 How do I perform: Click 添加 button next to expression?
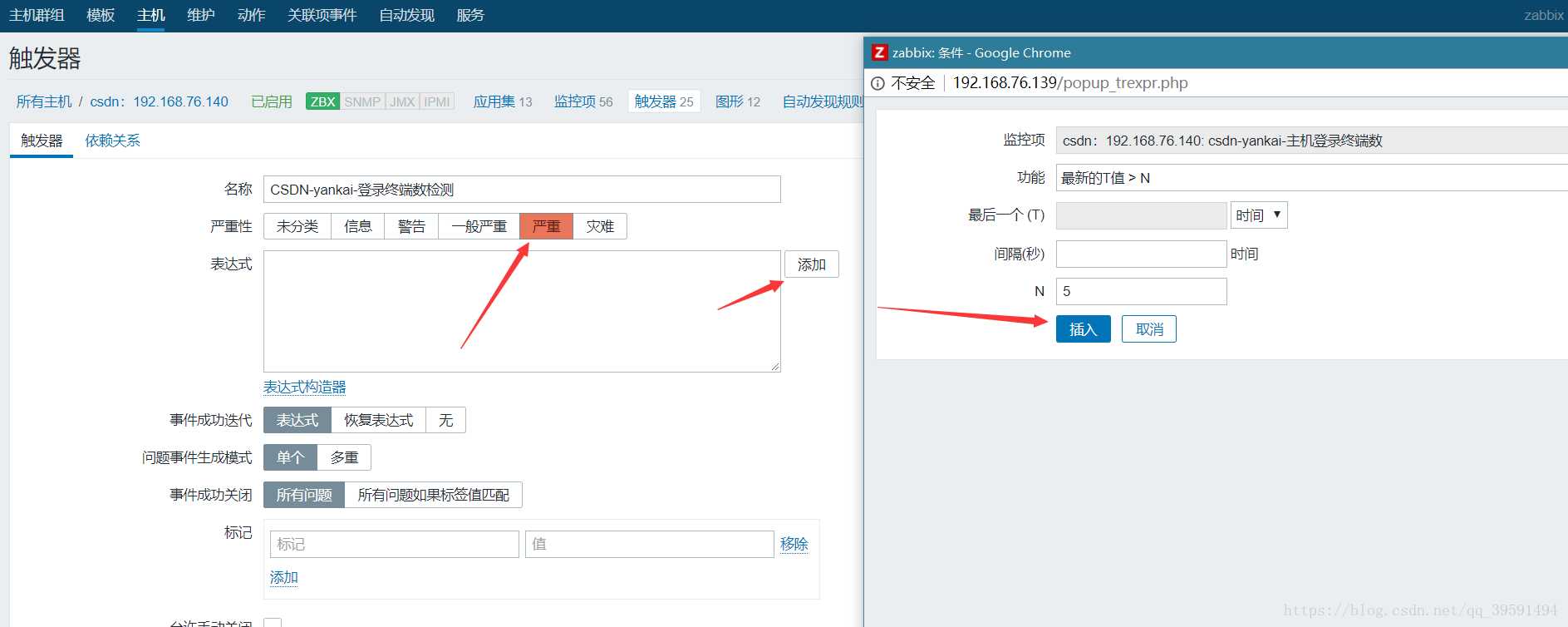(x=812, y=264)
